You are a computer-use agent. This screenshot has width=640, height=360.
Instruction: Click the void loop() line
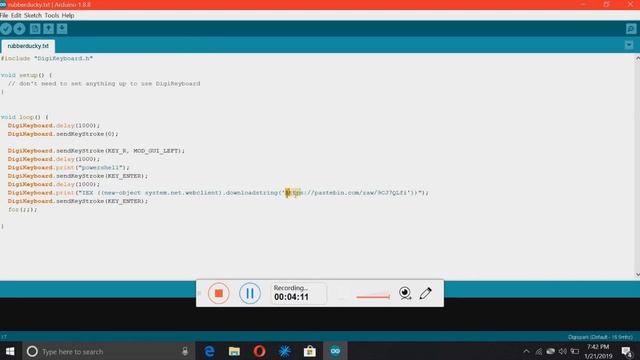coord(24,117)
